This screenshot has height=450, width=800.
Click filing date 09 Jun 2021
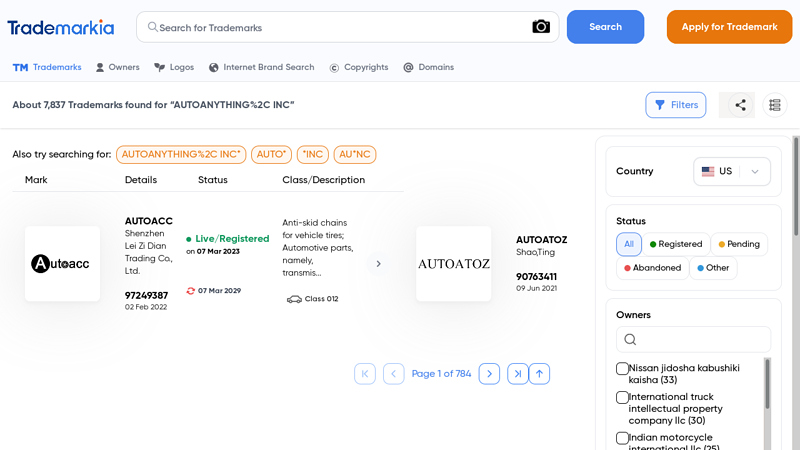click(x=536, y=288)
